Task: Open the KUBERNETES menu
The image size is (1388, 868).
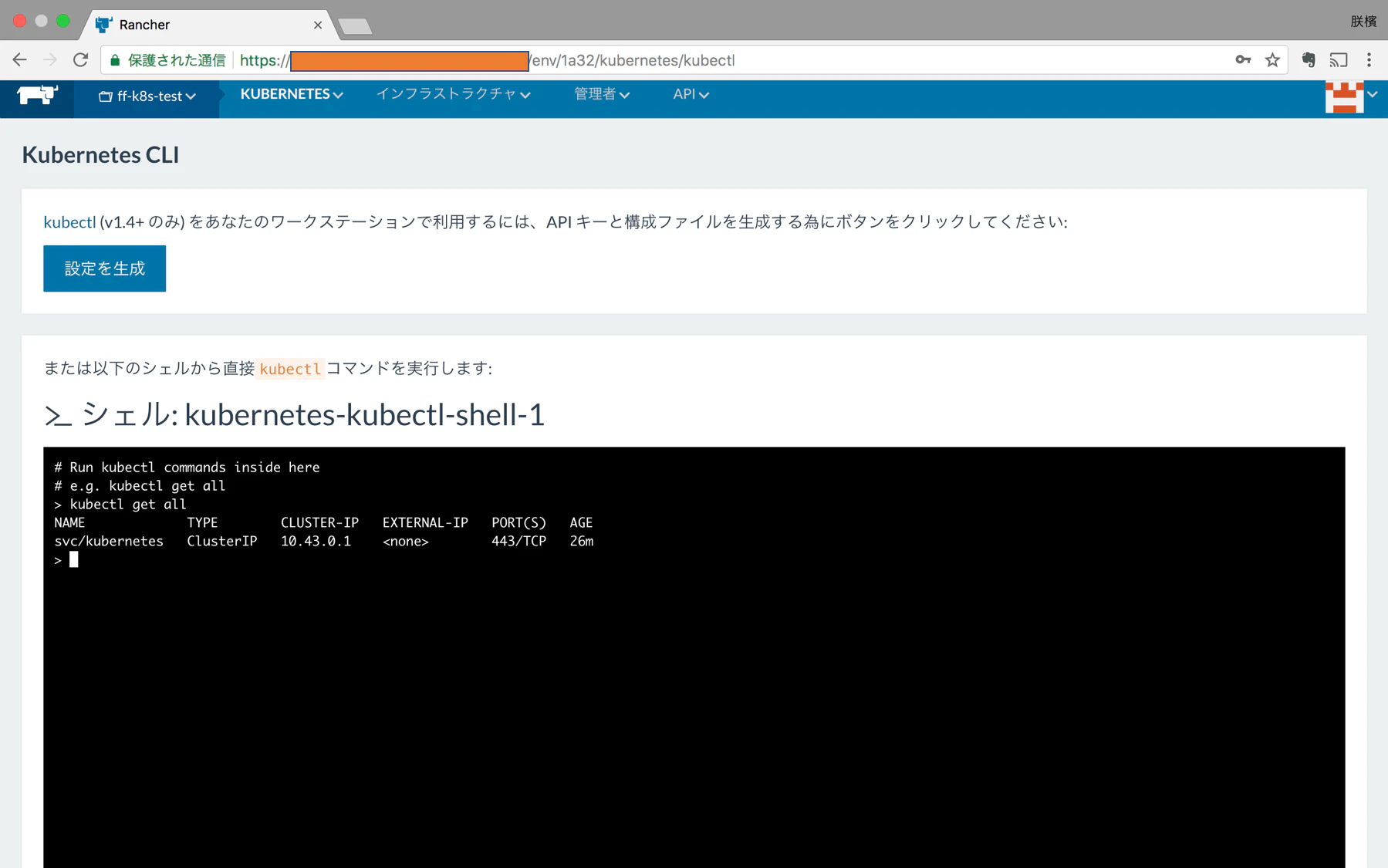Action: (292, 94)
